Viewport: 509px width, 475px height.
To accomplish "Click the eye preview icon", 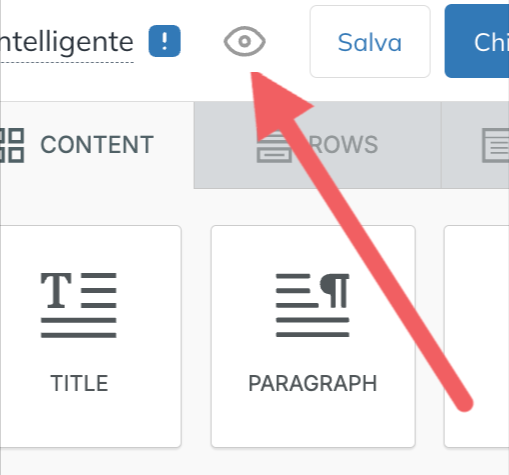I will (x=245, y=41).
